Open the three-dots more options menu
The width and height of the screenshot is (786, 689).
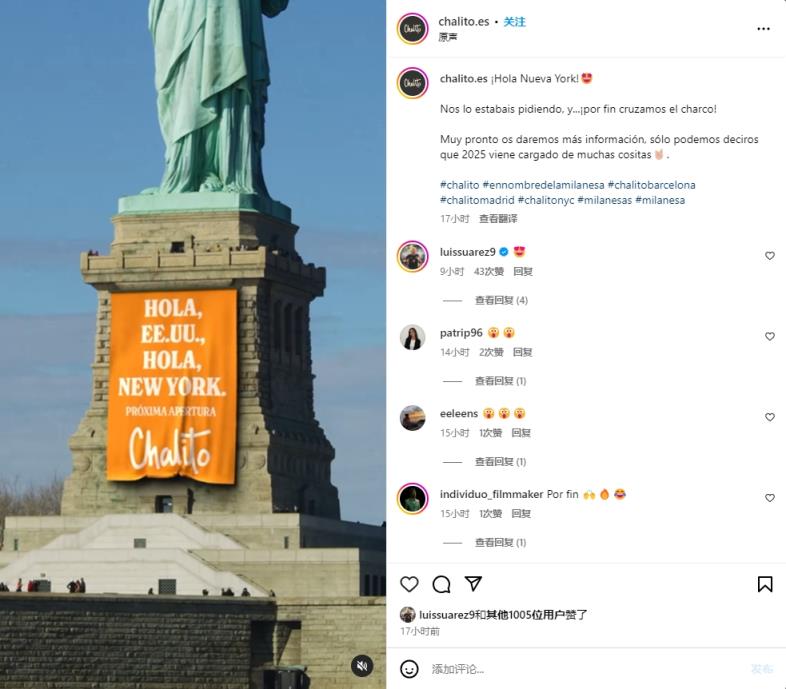tap(763, 29)
